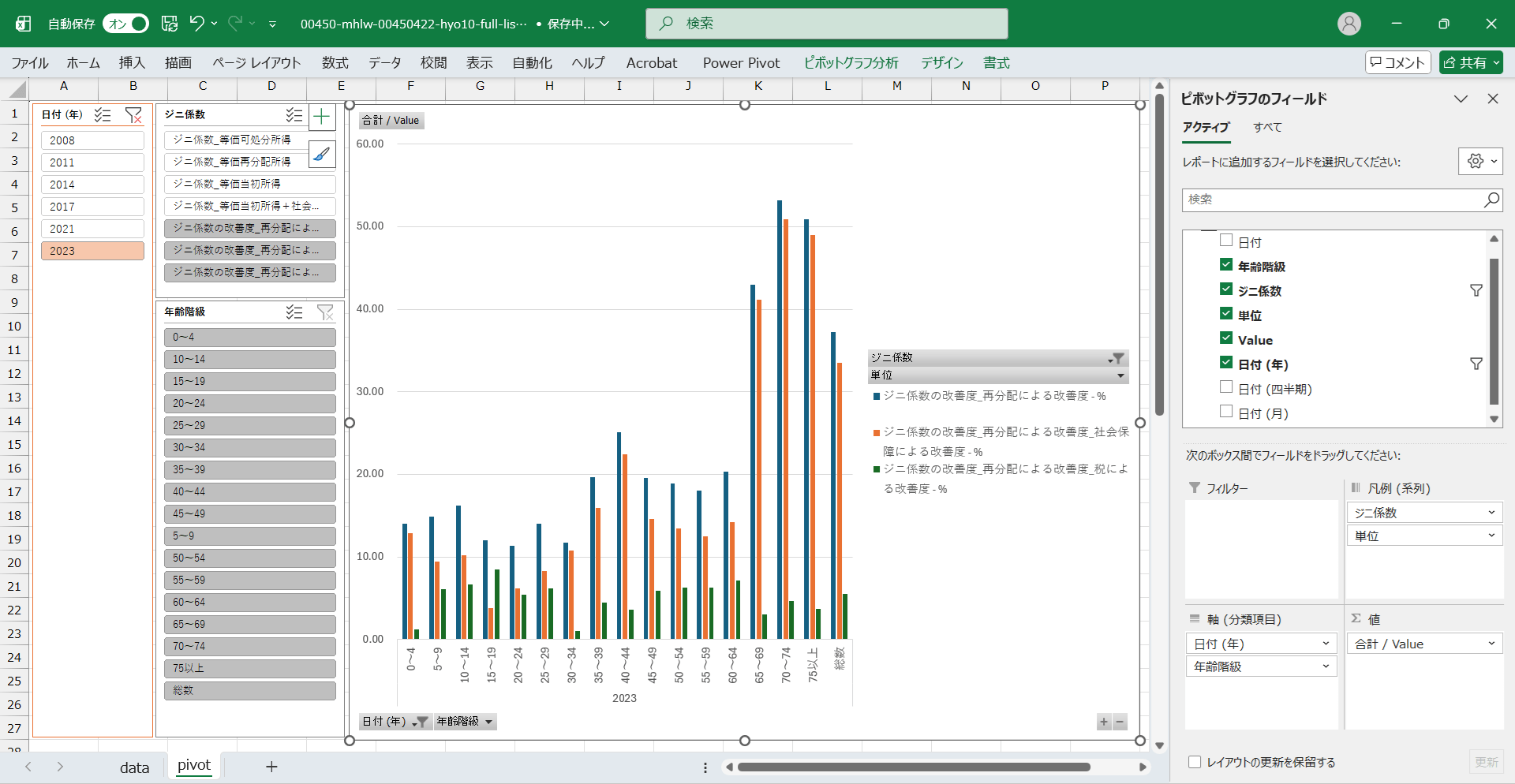Toggle the 自動保存 switch

pos(126,24)
